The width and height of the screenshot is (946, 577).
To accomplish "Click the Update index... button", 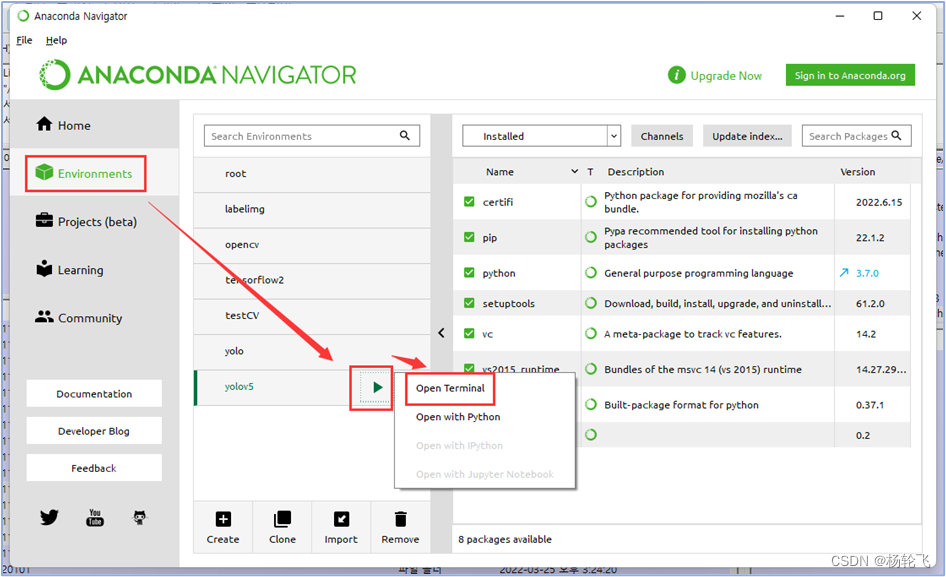I will [x=747, y=136].
